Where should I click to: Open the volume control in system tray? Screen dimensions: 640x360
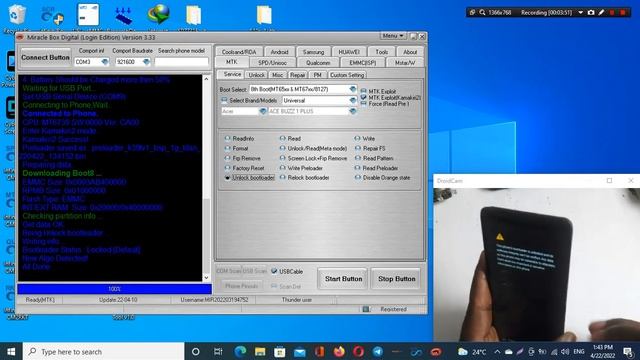coord(565,351)
